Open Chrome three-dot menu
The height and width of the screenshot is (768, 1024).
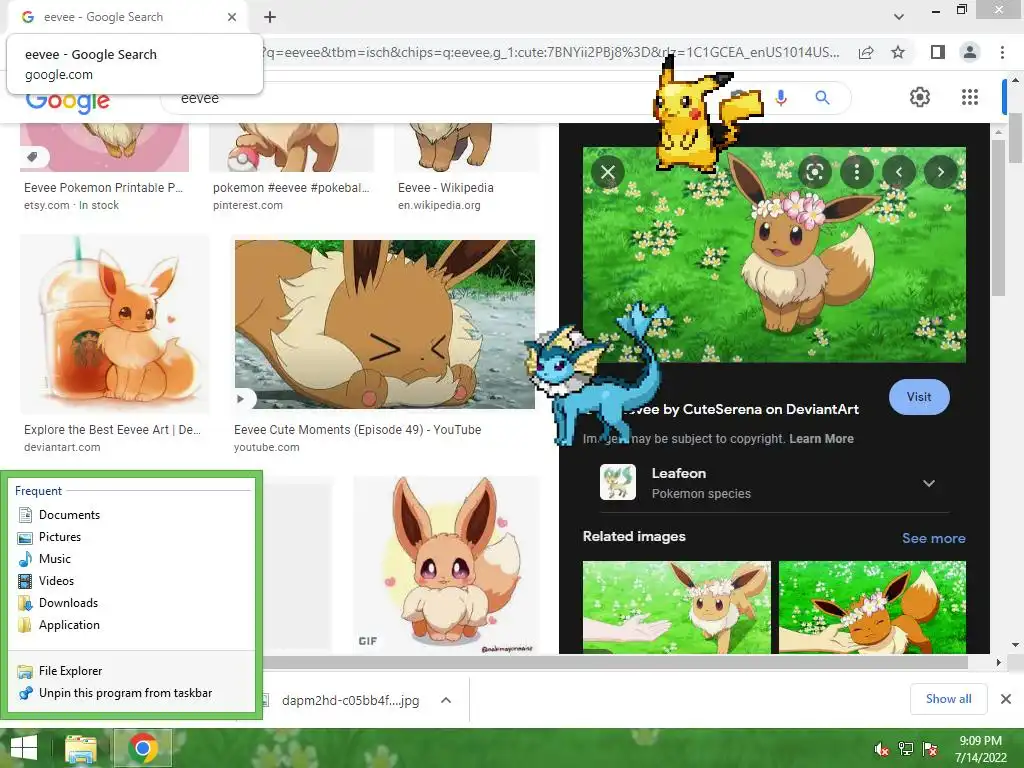point(1002,52)
